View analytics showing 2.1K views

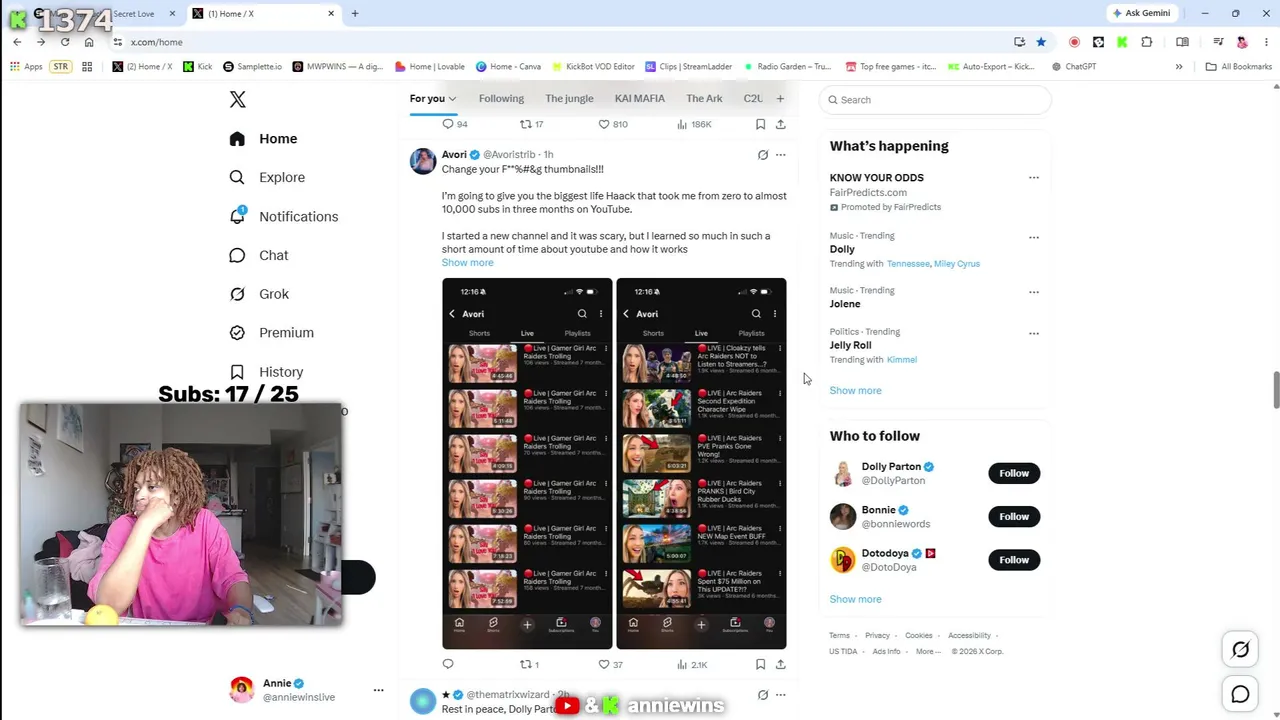(692, 664)
